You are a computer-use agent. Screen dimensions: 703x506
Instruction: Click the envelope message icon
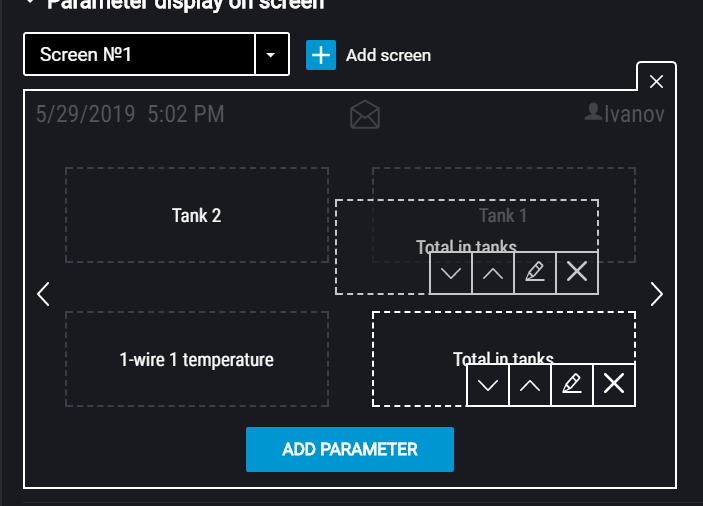point(365,115)
